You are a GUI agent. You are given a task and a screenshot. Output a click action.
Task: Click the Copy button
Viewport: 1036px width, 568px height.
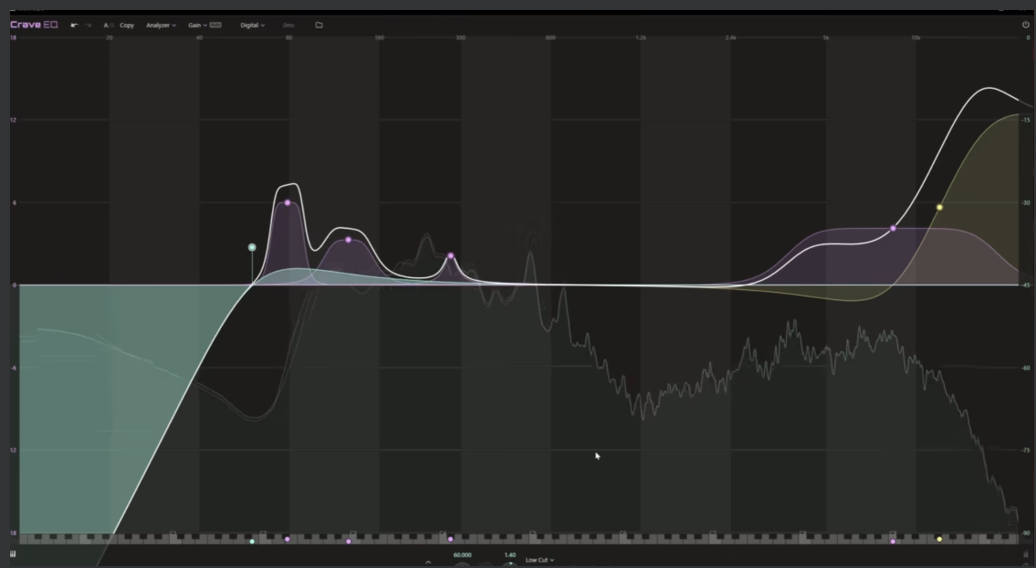(127, 25)
